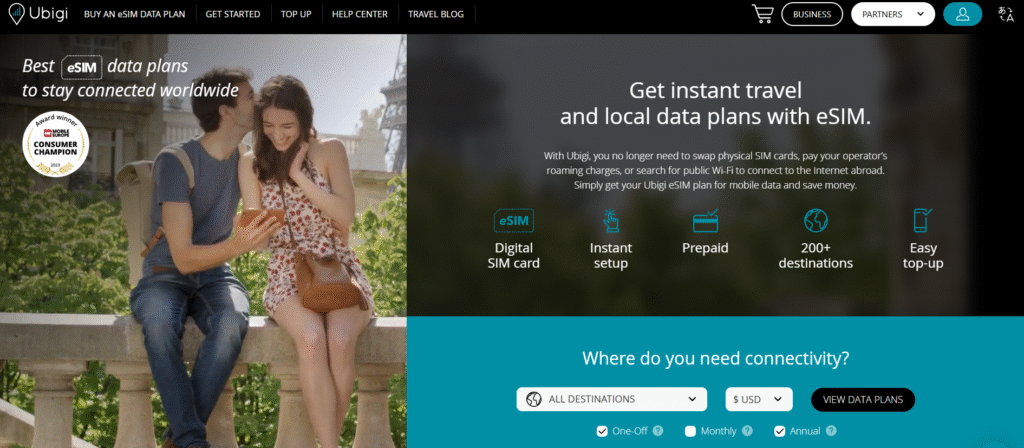Click the '200+ destinations' label

tap(816, 256)
